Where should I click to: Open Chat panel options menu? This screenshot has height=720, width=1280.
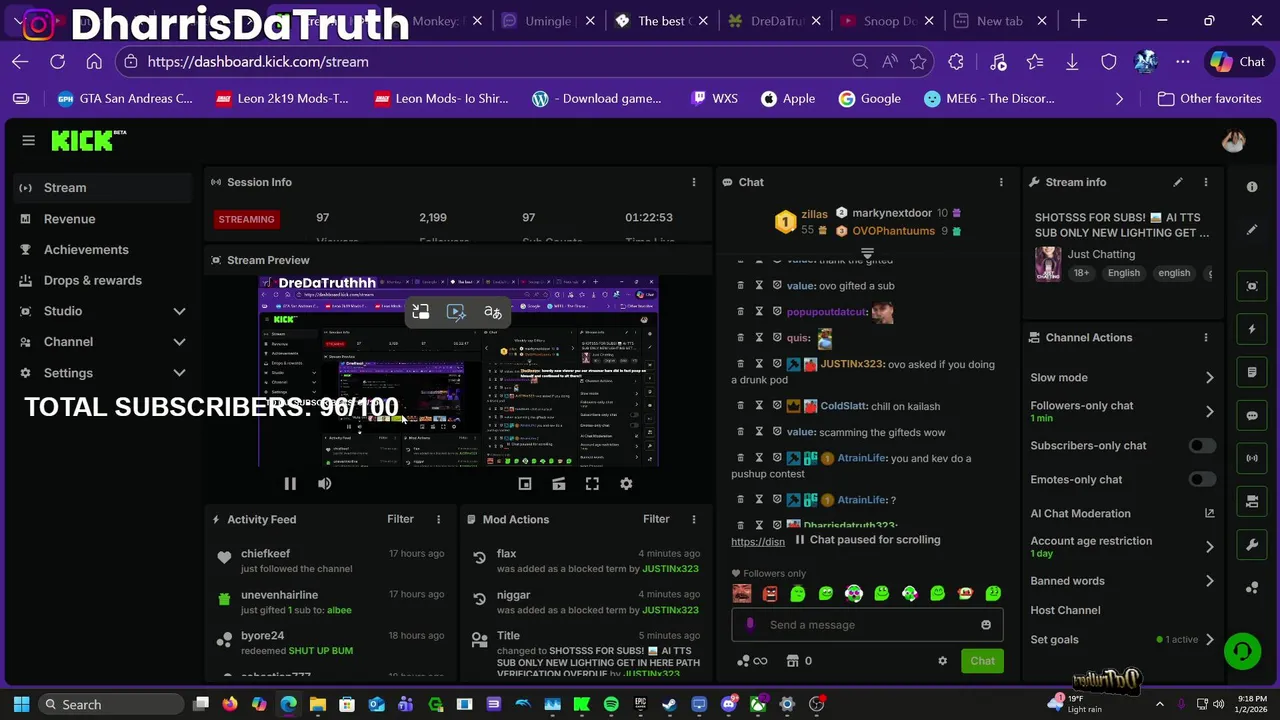tap(1000, 182)
